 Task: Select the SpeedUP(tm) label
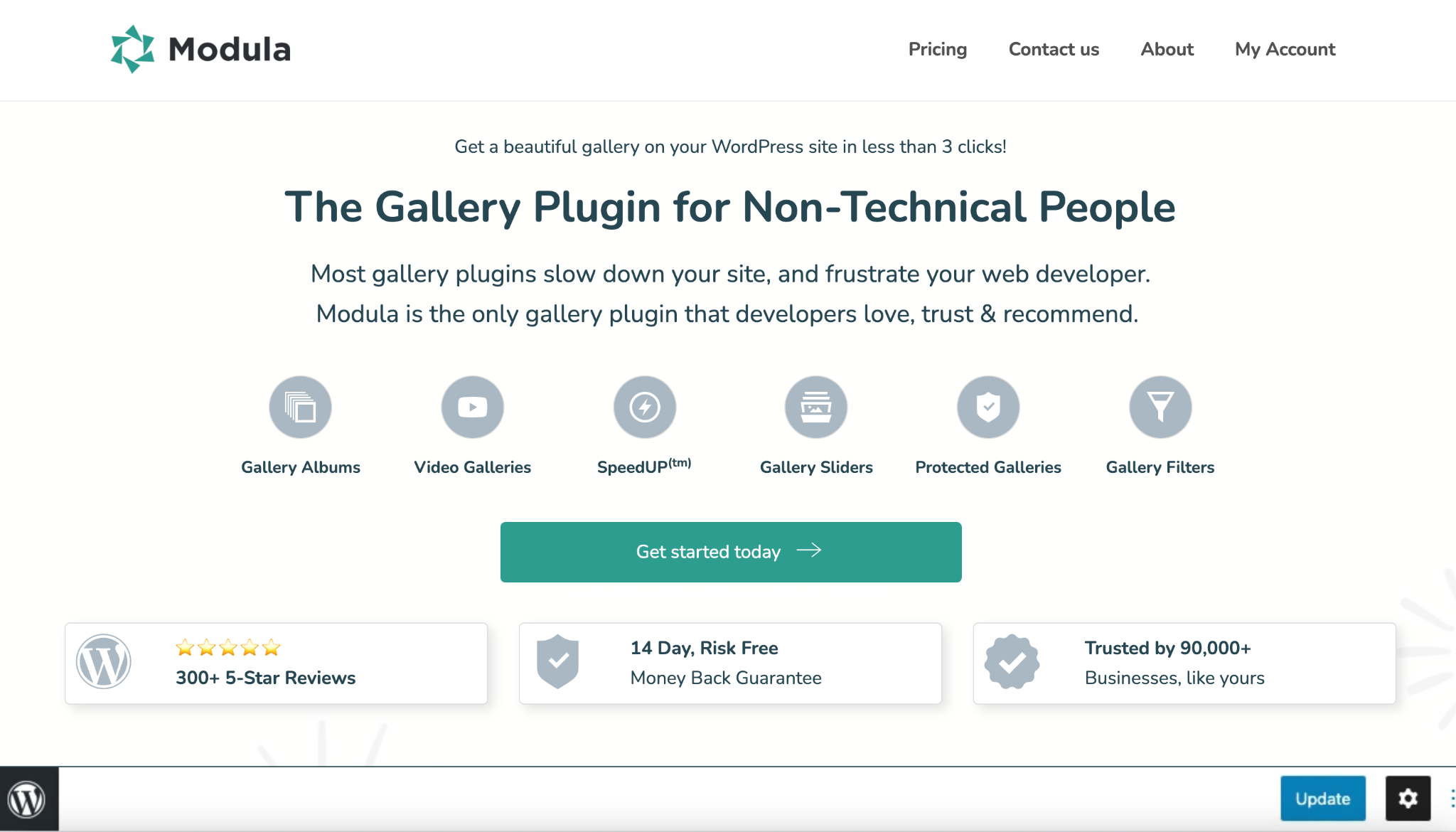[644, 466]
